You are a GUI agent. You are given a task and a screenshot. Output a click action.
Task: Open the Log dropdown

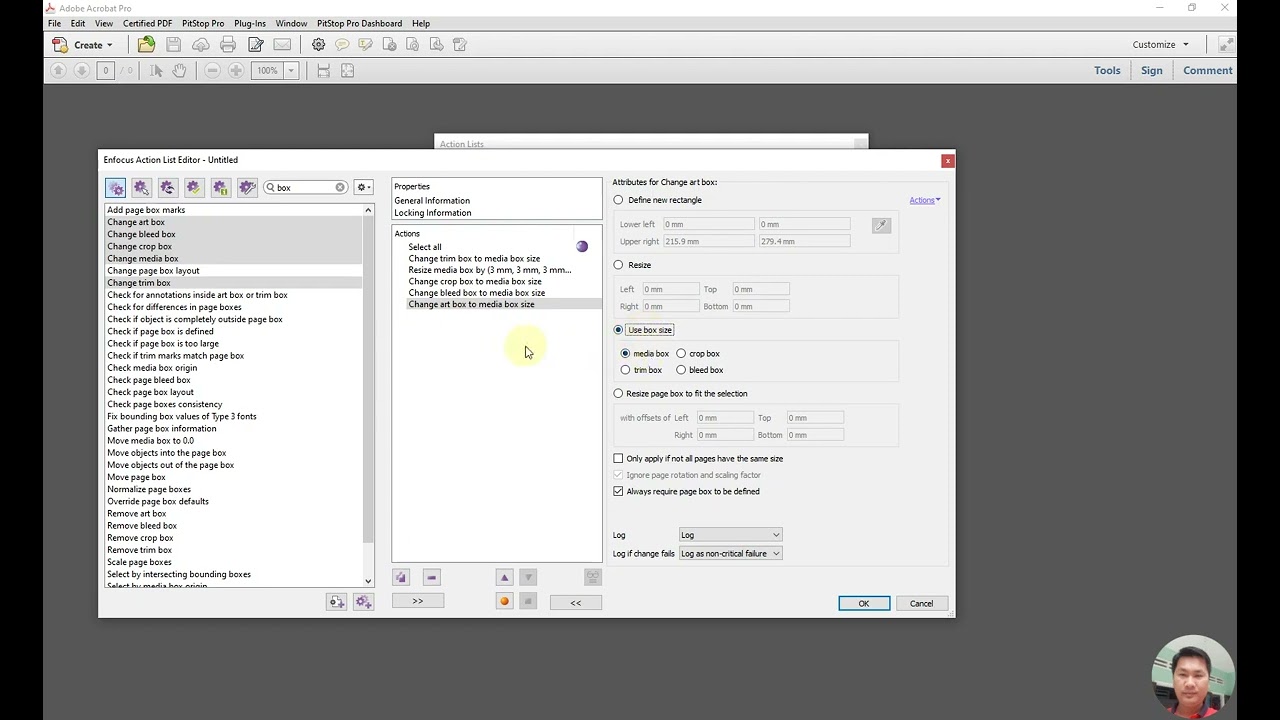[731, 535]
